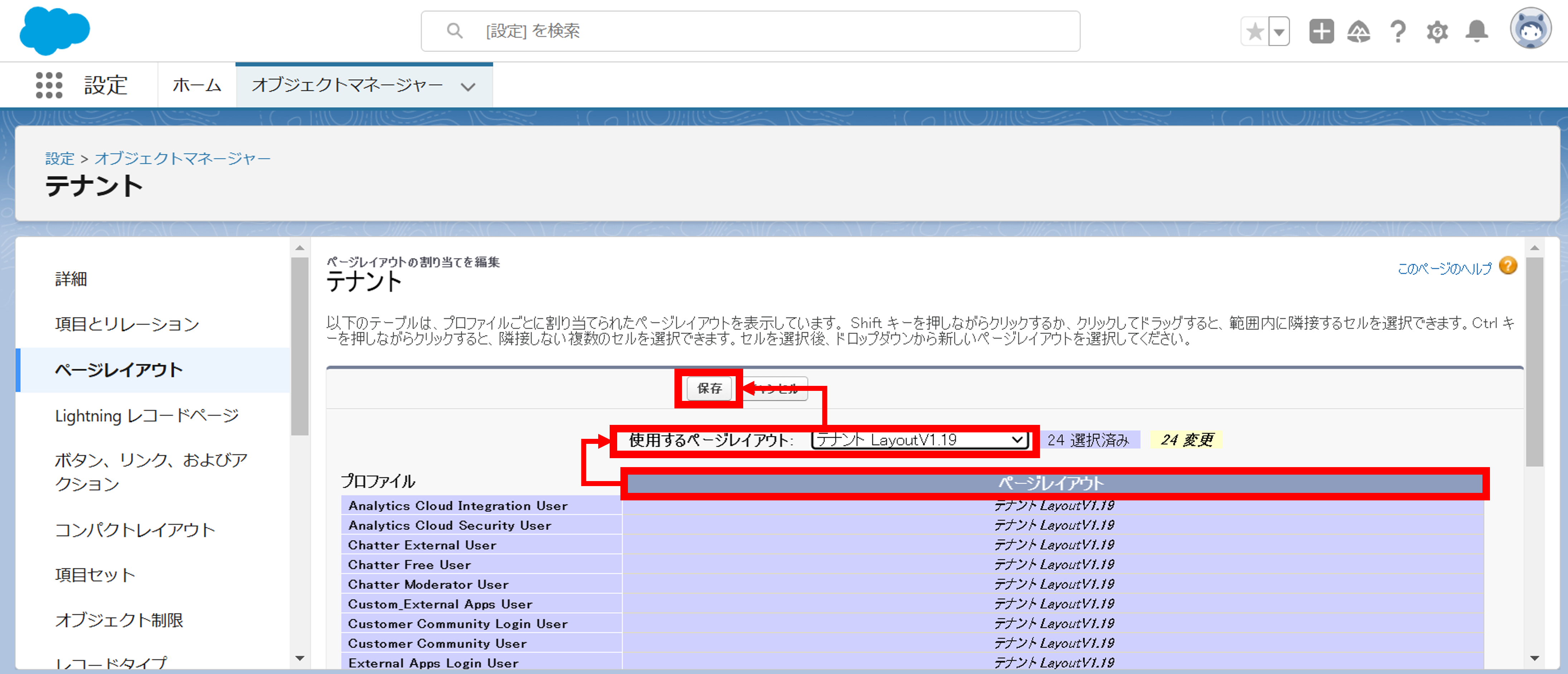Screen dimensions: 1568x674
Task: Open the user avatar profile menu
Action: (x=1530, y=29)
